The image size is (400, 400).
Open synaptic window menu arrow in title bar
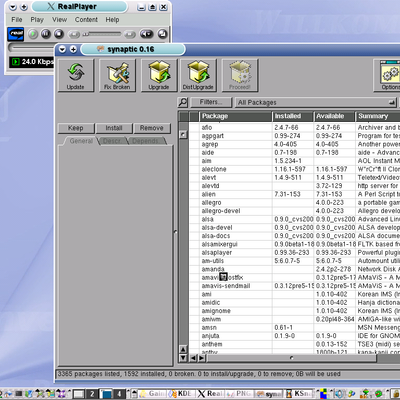point(62,49)
